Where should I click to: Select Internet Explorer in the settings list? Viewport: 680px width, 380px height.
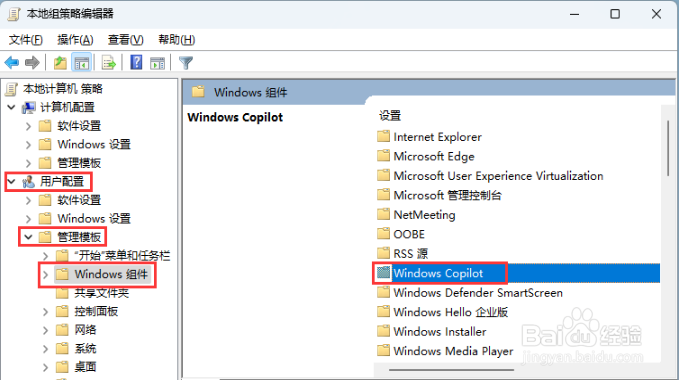[438, 137]
